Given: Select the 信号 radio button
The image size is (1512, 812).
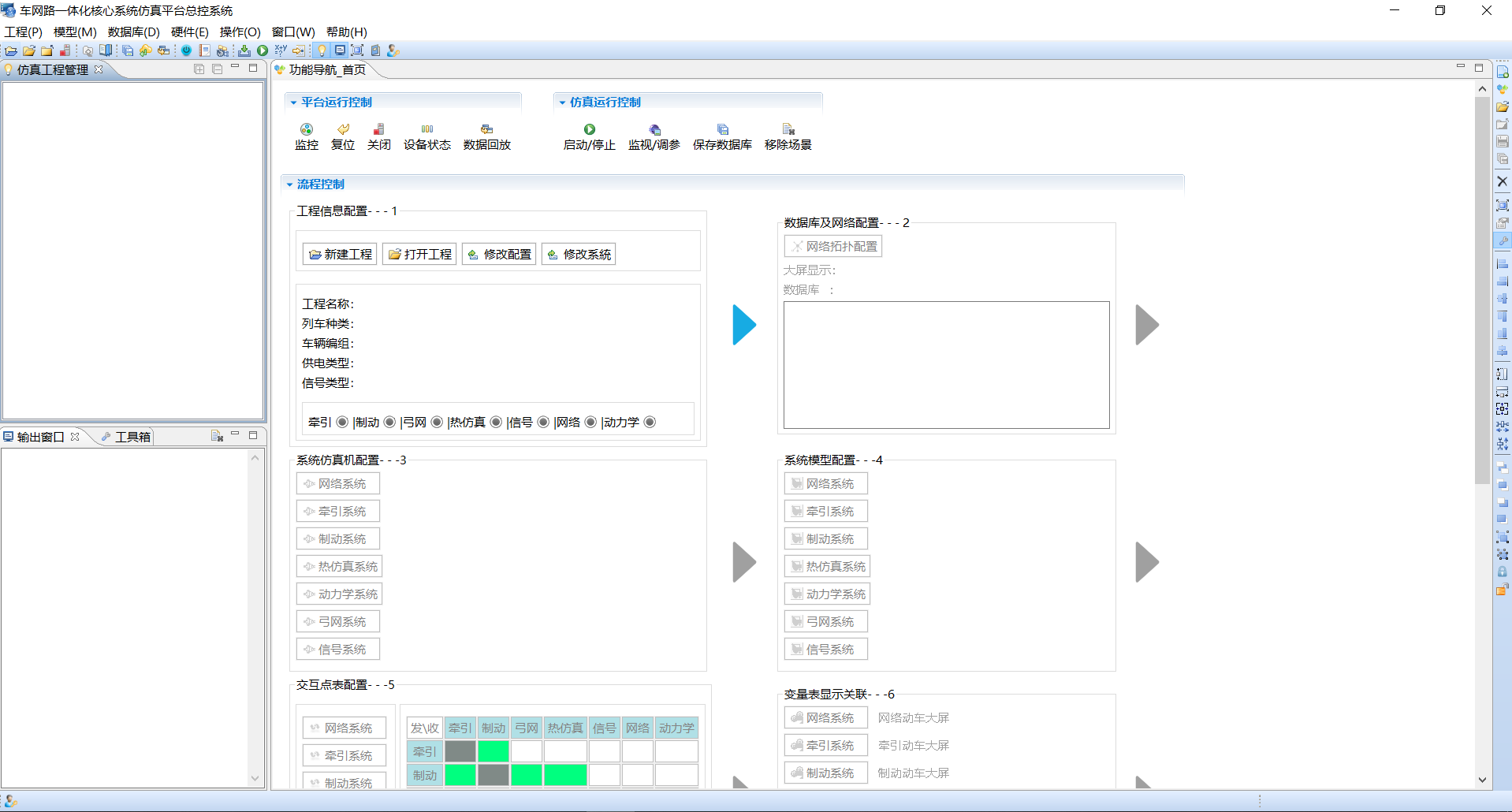Looking at the screenshot, I should [x=543, y=422].
